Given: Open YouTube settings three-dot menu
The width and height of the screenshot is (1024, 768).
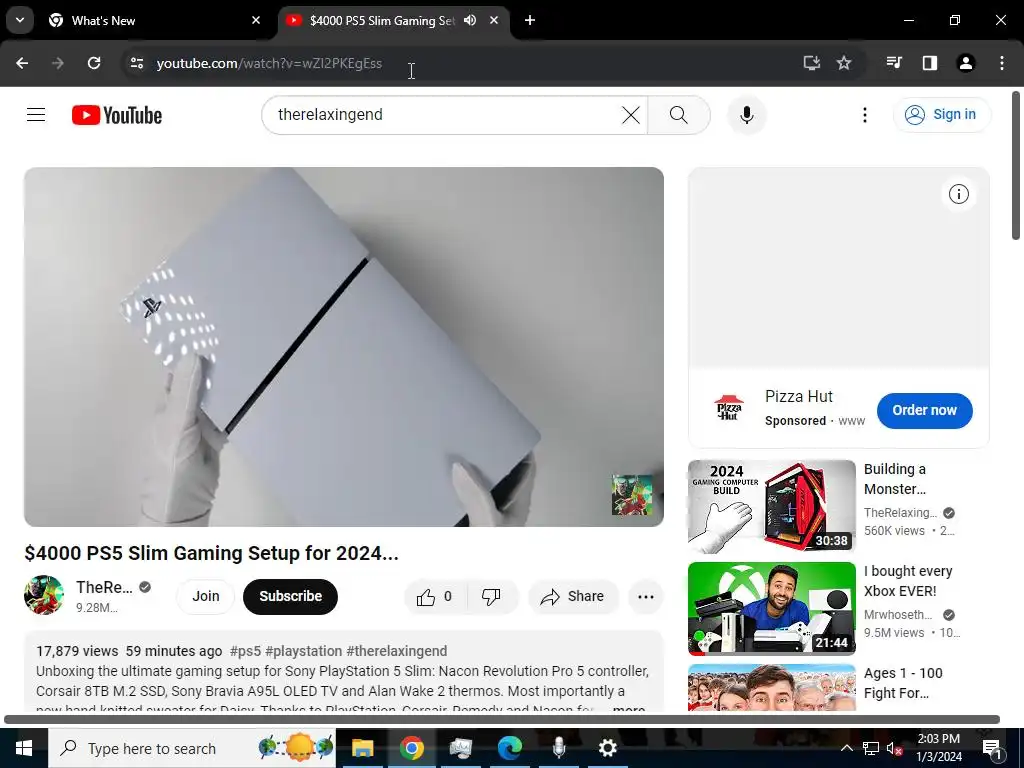Looking at the screenshot, I should (x=865, y=115).
